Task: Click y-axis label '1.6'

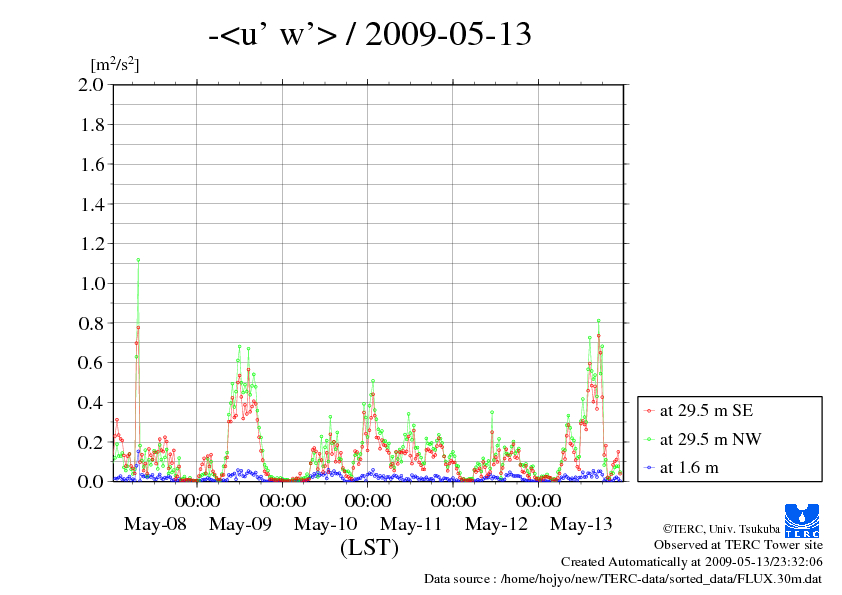Action: 91,164
